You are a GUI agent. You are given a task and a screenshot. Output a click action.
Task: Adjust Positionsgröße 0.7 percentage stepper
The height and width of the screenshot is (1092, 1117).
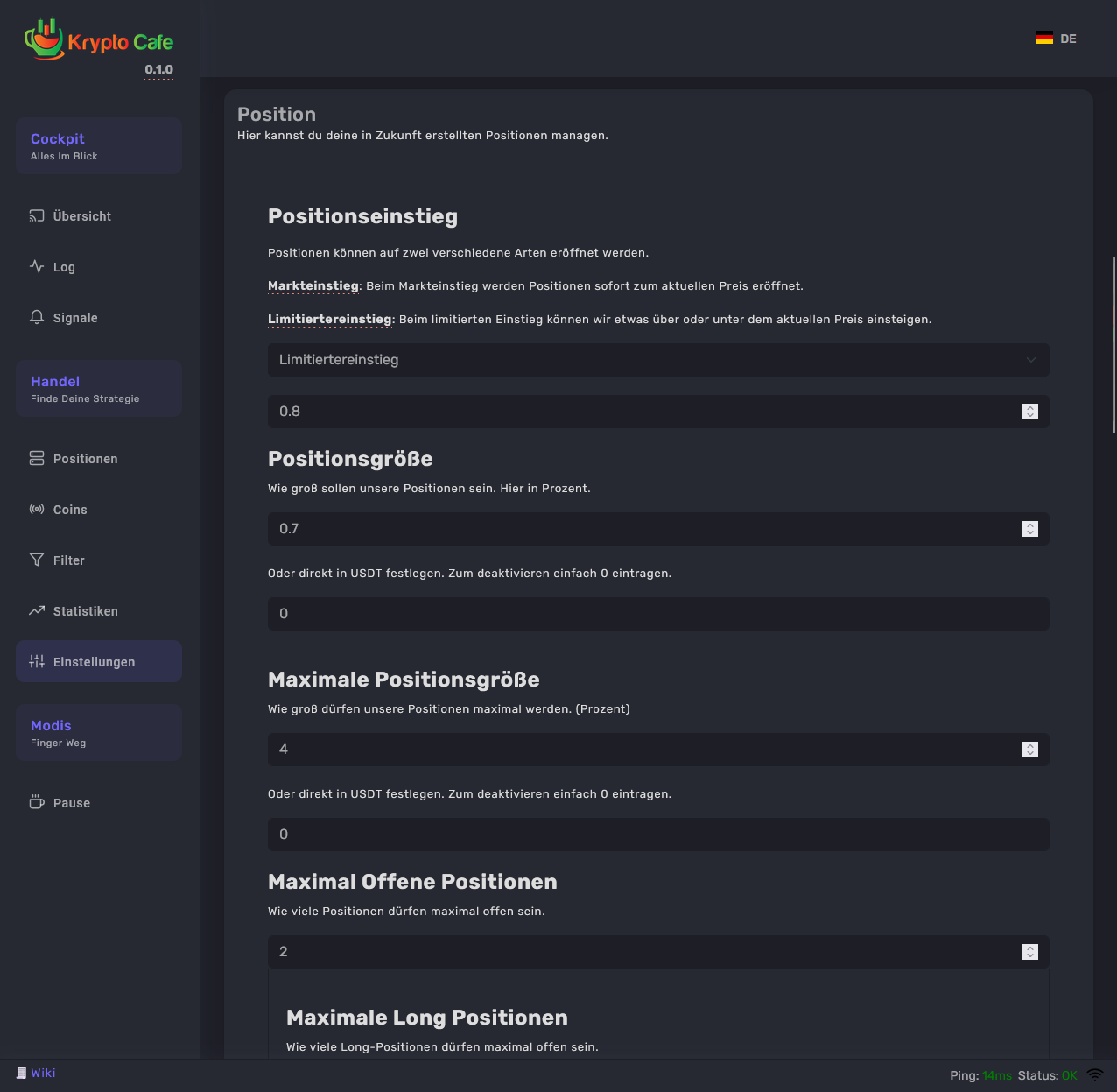[x=1030, y=529]
